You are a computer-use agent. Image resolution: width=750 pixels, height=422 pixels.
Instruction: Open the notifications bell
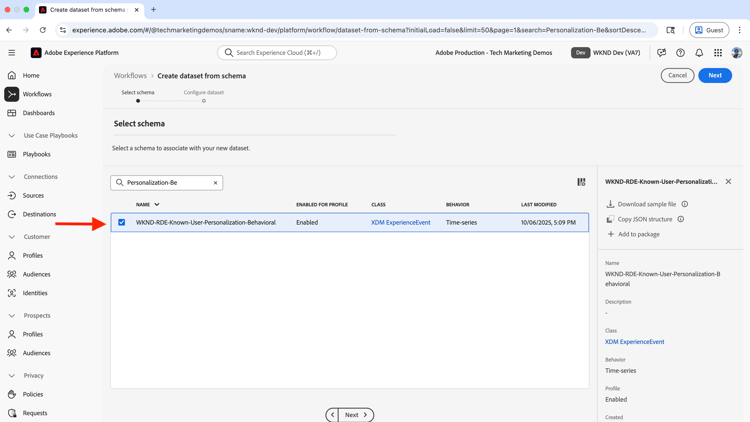699,53
